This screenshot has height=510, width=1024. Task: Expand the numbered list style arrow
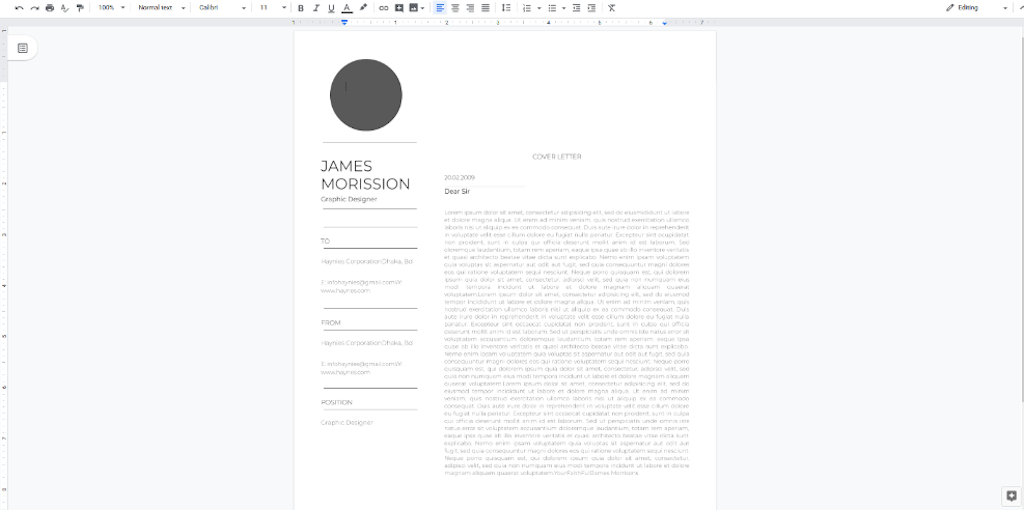coord(539,8)
